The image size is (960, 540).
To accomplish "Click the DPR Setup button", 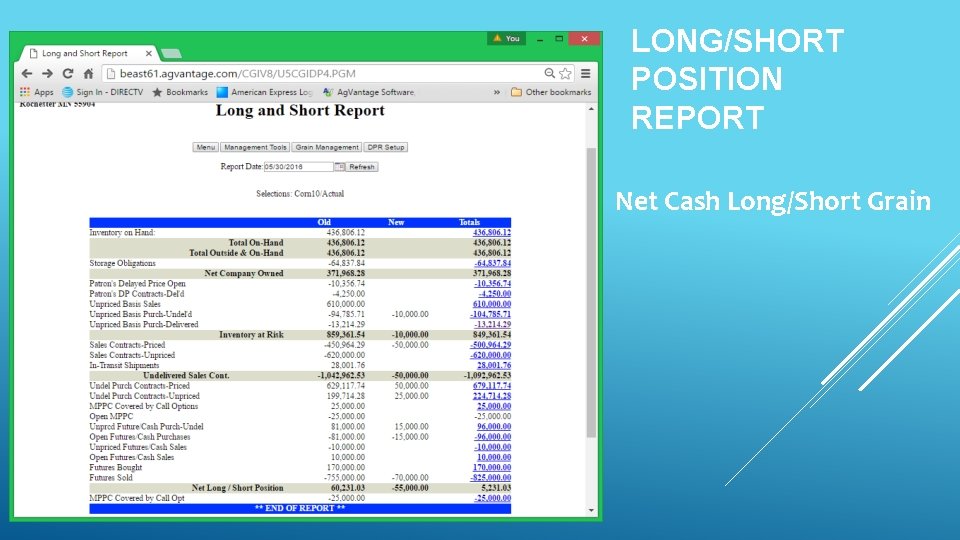I will [x=386, y=147].
